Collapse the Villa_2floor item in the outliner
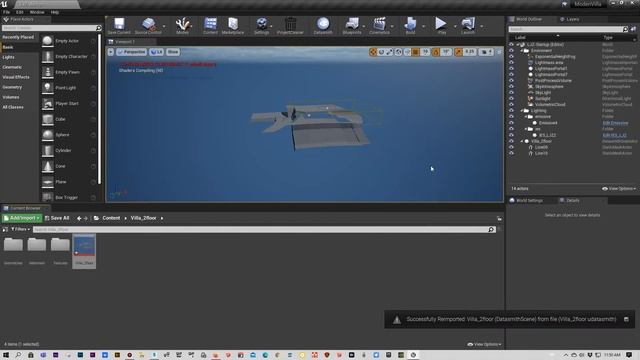 point(522,141)
